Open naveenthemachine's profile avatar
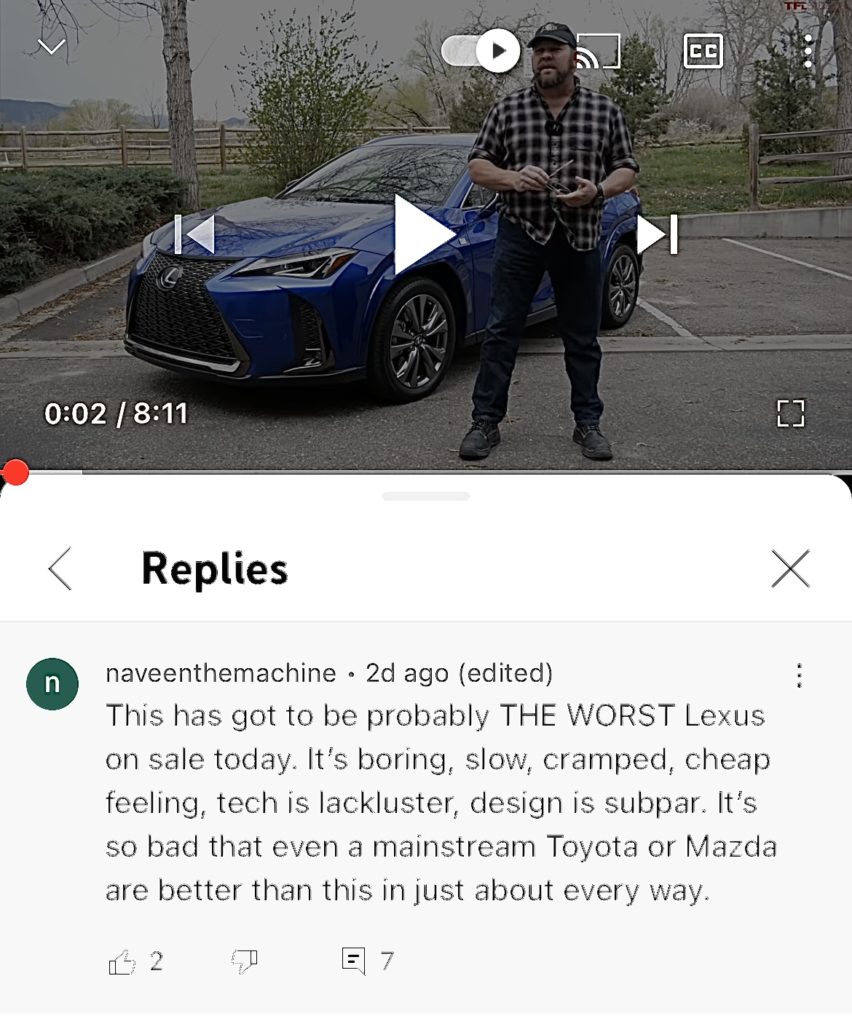 52,684
